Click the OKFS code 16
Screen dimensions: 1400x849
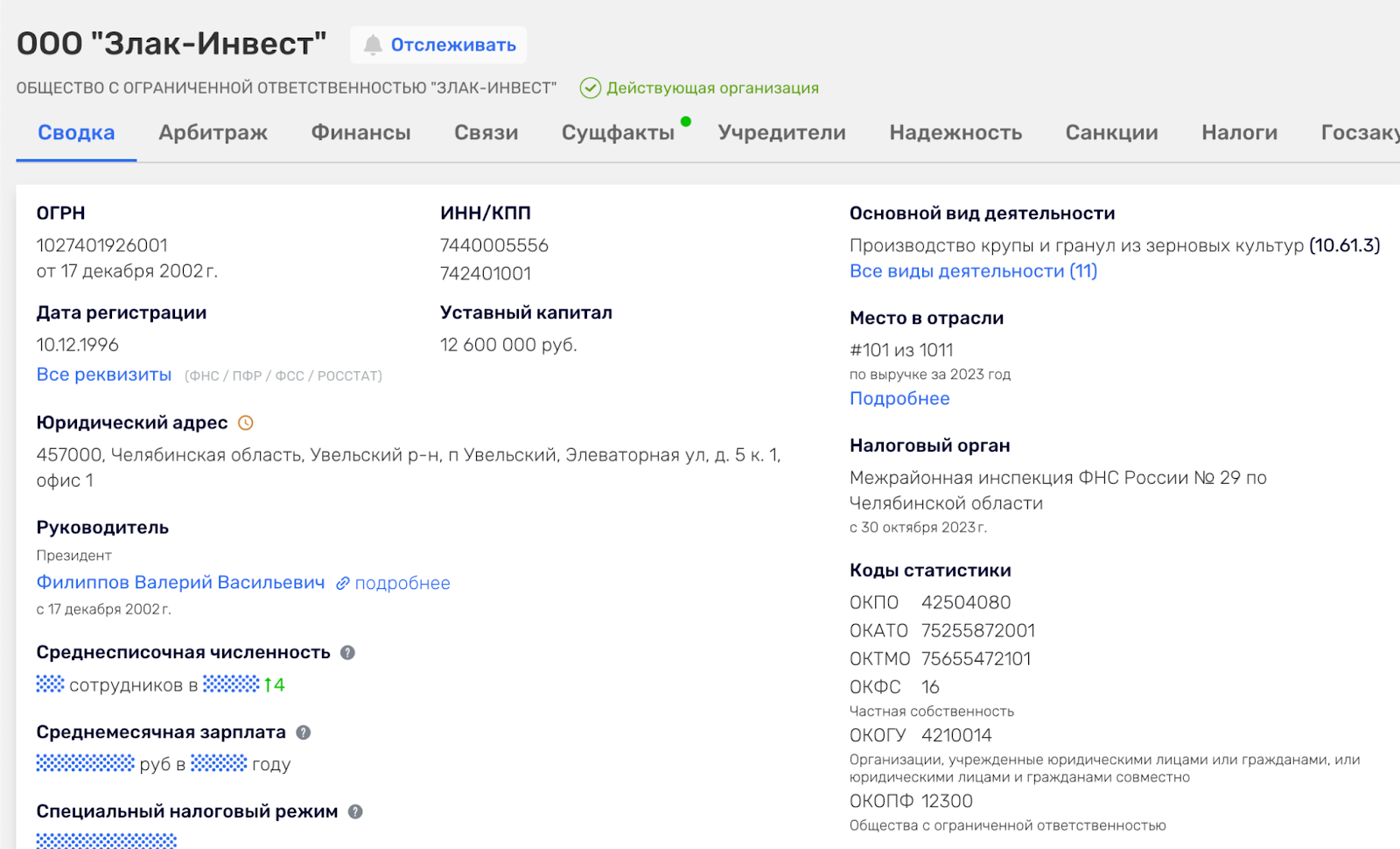tap(930, 687)
